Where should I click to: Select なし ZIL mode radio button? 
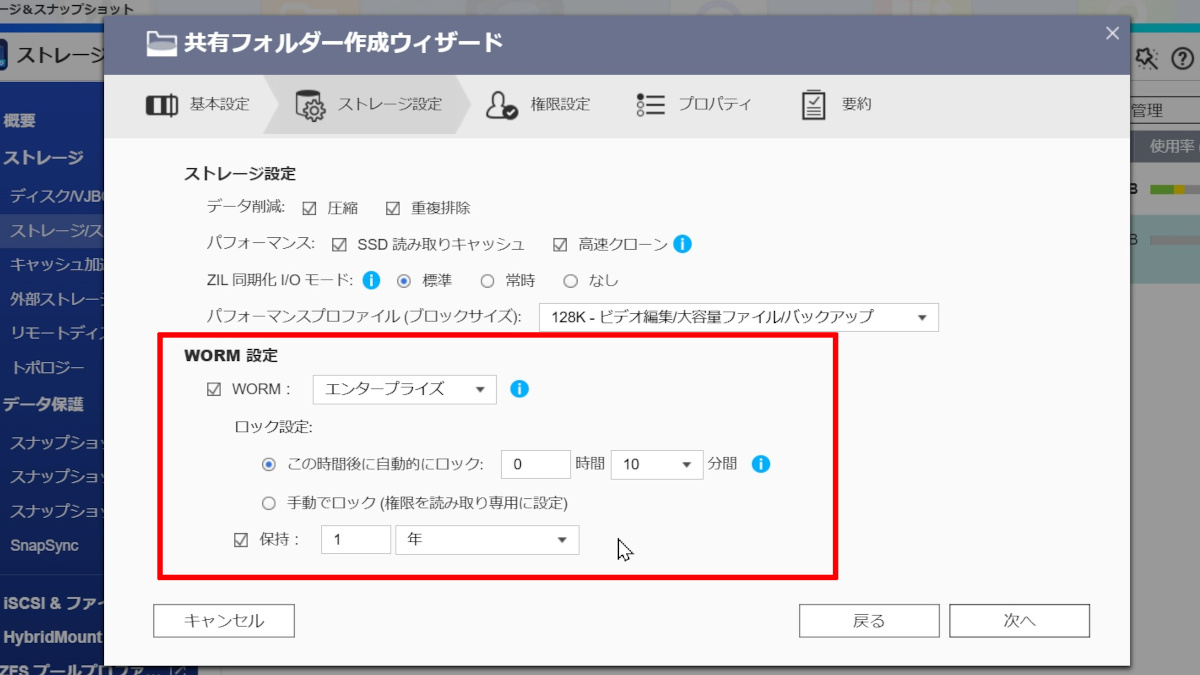[x=571, y=281]
